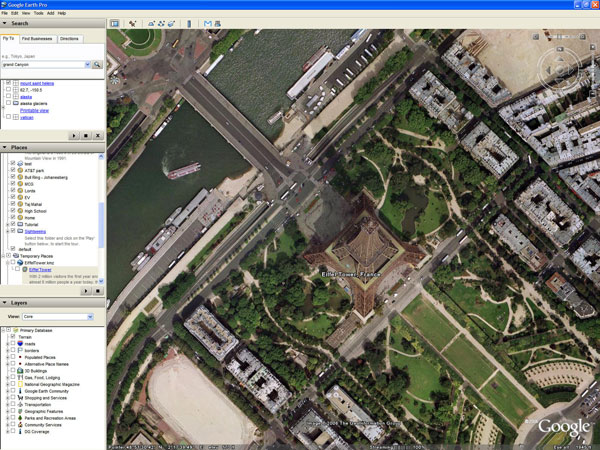Image resolution: width=600 pixels, height=450 pixels.
Task: Click the email view toolbar icon
Action: tap(208, 24)
